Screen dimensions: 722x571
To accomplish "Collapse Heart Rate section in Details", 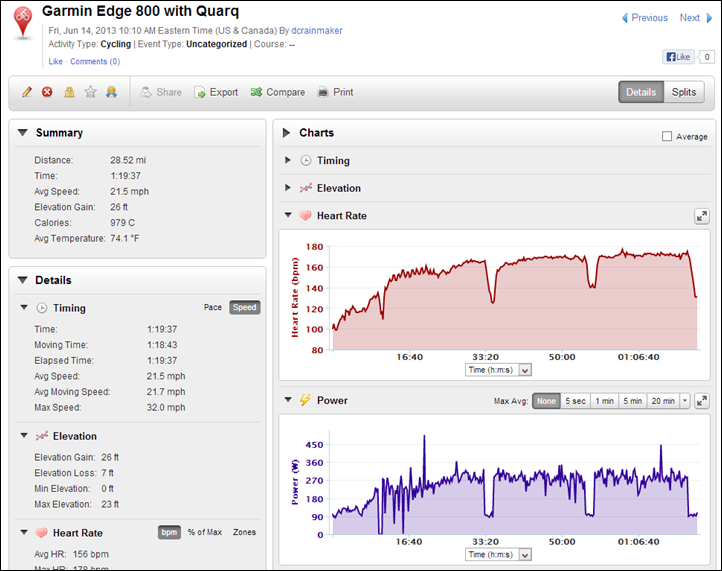I will pos(24,532).
